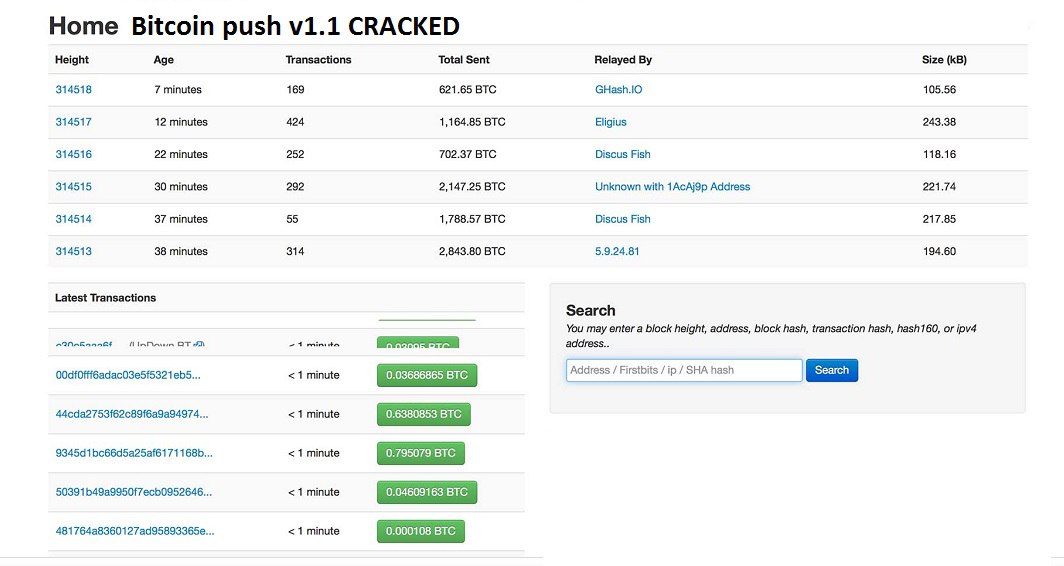Click the blue Search button
Screen dimensions: 1064x566
click(x=831, y=370)
